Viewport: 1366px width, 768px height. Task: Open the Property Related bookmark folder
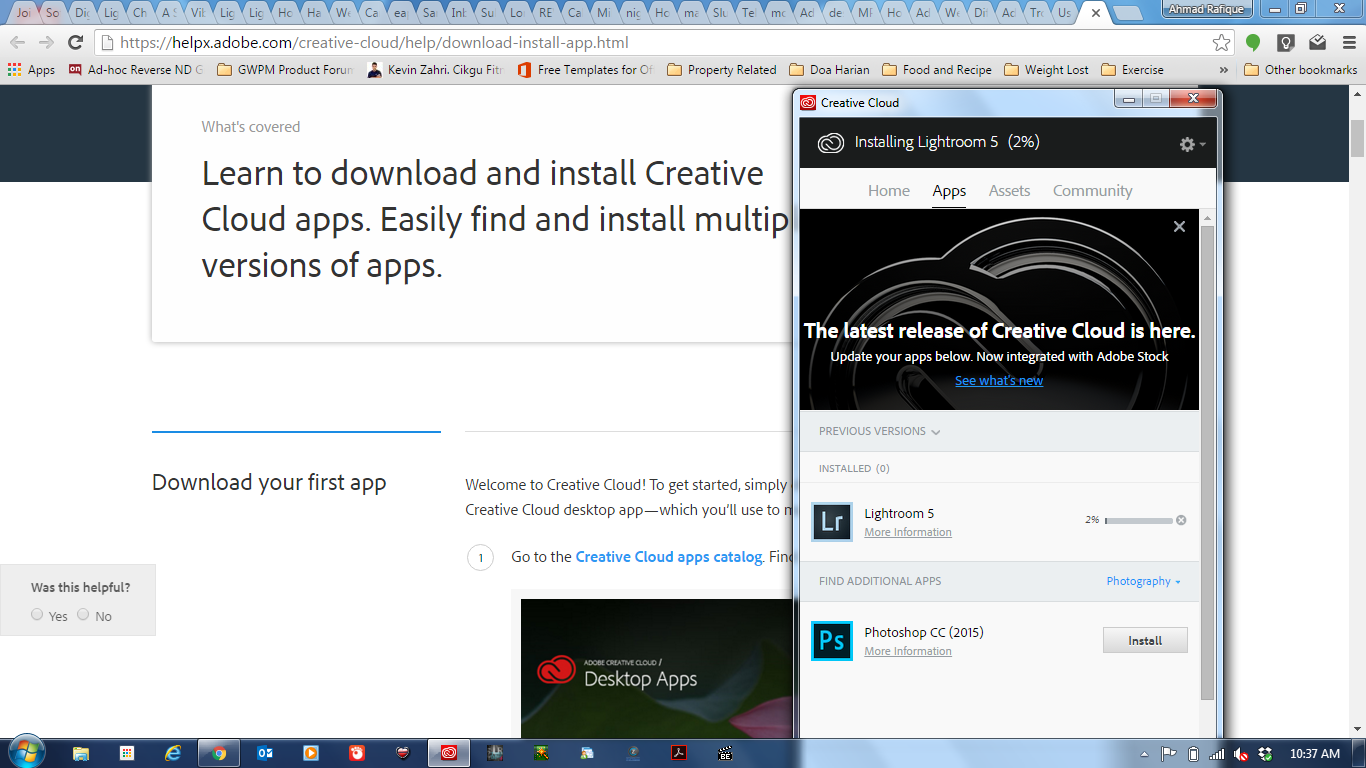721,70
